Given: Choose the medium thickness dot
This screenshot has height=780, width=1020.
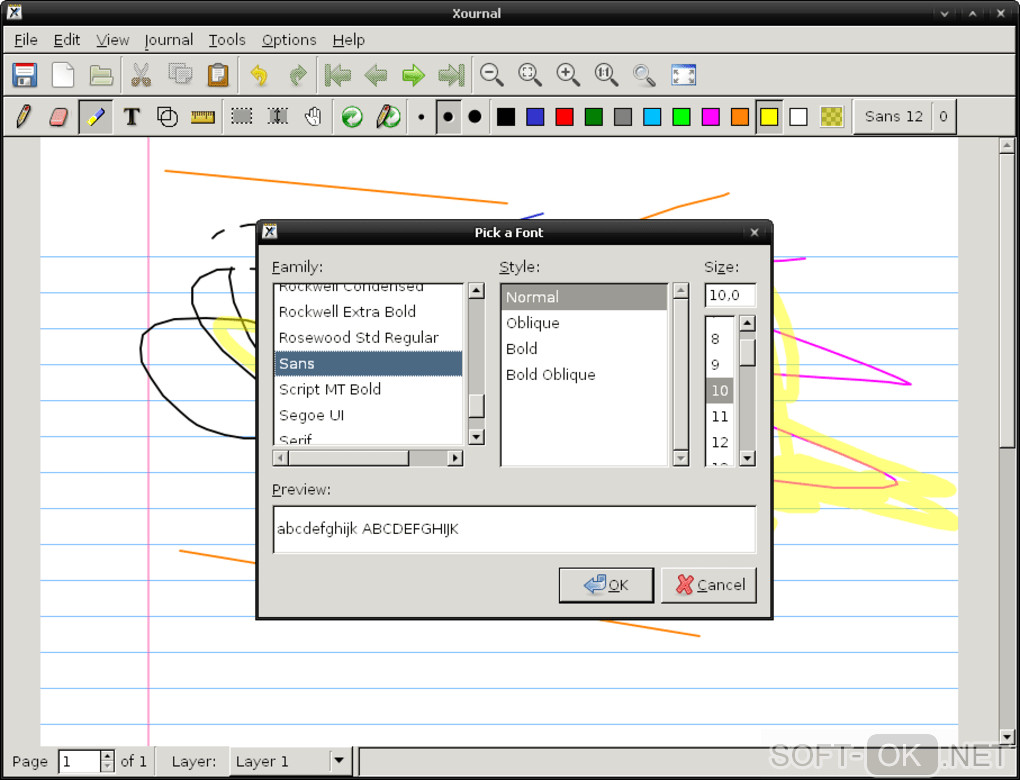Looking at the screenshot, I should coord(448,117).
